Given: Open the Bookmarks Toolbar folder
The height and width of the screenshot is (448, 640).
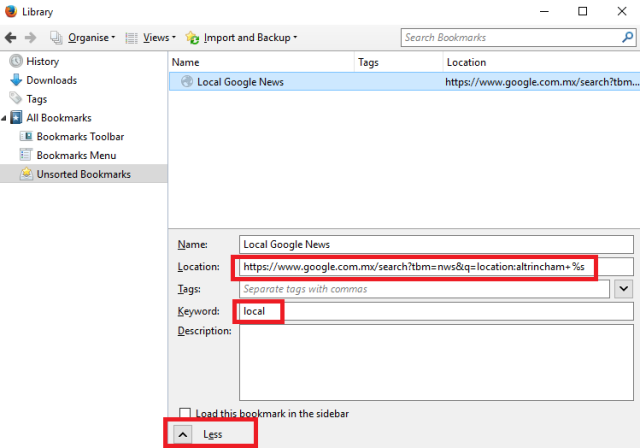Looking at the screenshot, I should (x=80, y=136).
